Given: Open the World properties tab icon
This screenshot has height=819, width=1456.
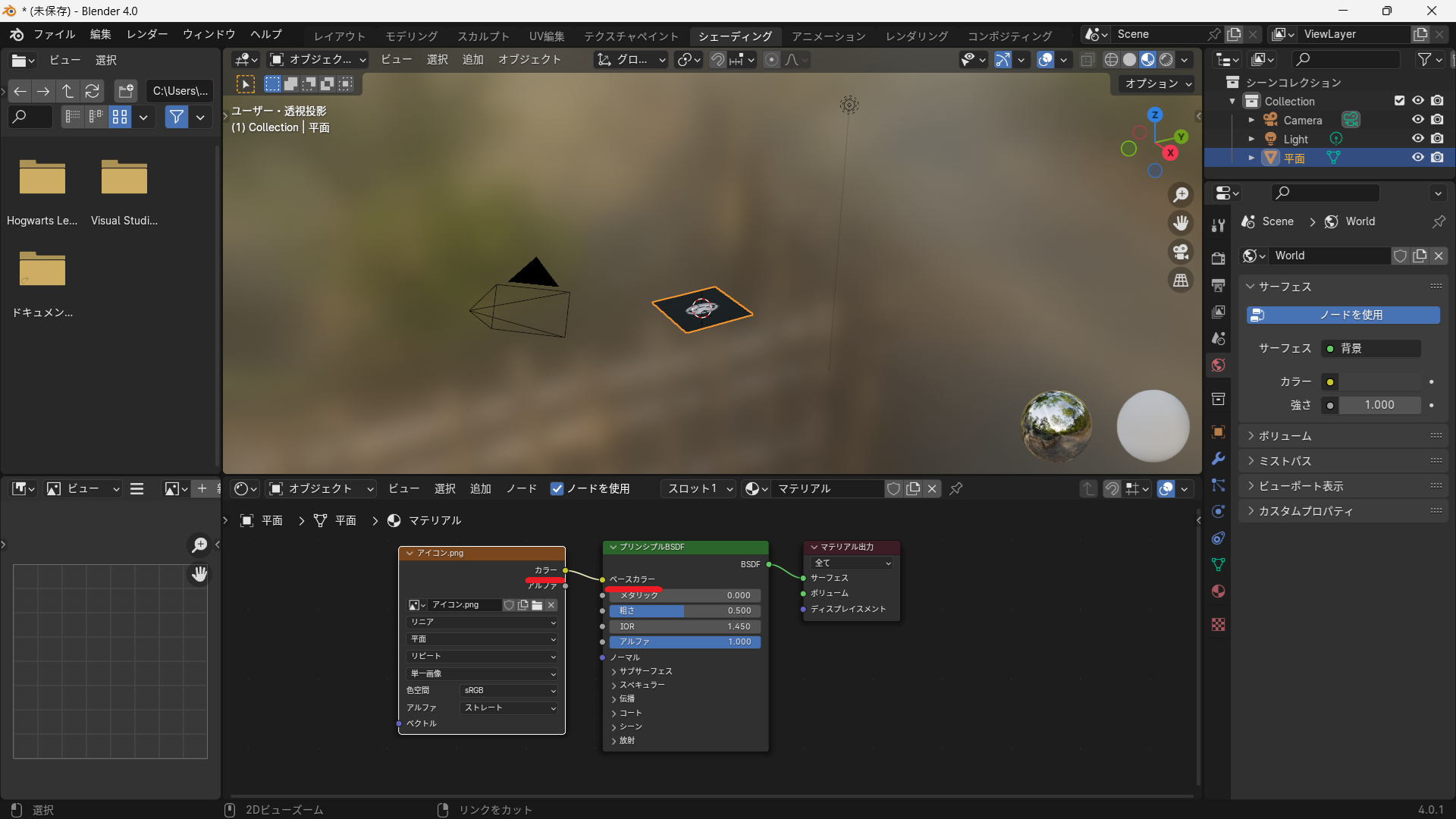Looking at the screenshot, I should [1219, 366].
